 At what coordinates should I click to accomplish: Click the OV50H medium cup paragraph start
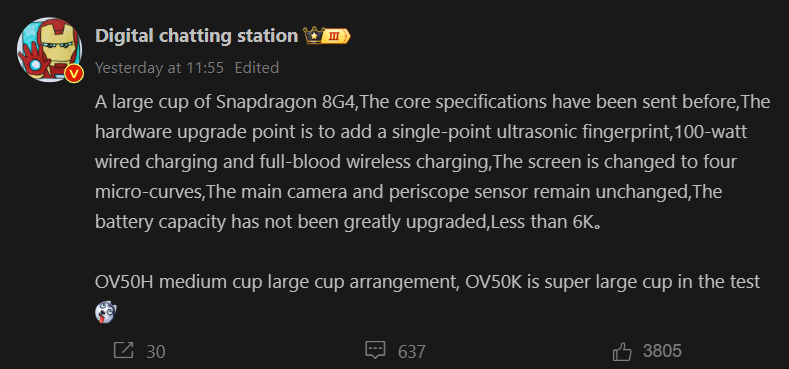click(179, 282)
